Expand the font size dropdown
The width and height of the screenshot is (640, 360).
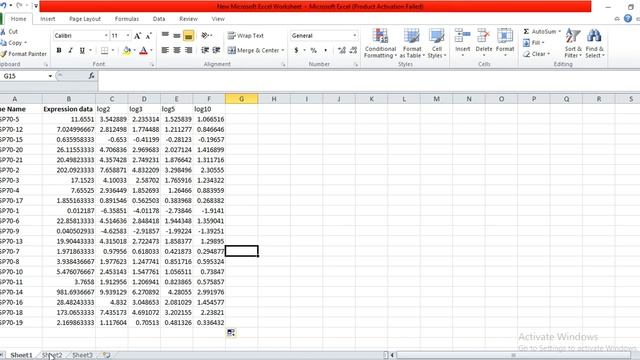coord(128,36)
